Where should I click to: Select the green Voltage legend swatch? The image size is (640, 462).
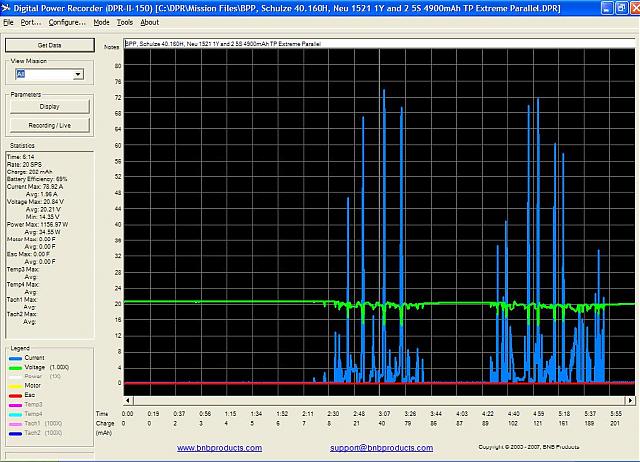[14, 366]
